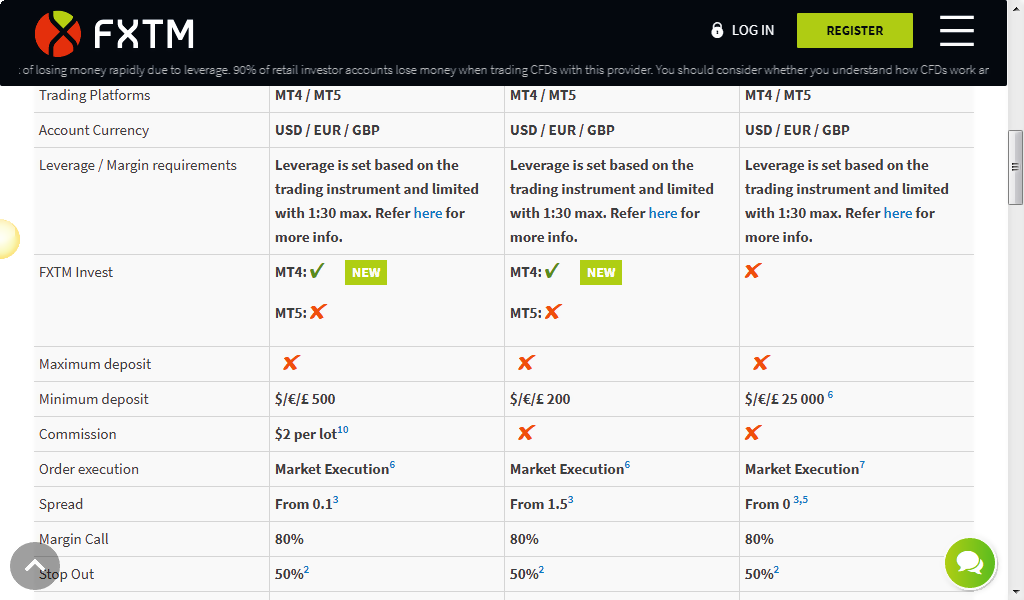Image resolution: width=1024 pixels, height=600 pixels.
Task: Click the back-to-top arrow button
Action: point(35,567)
